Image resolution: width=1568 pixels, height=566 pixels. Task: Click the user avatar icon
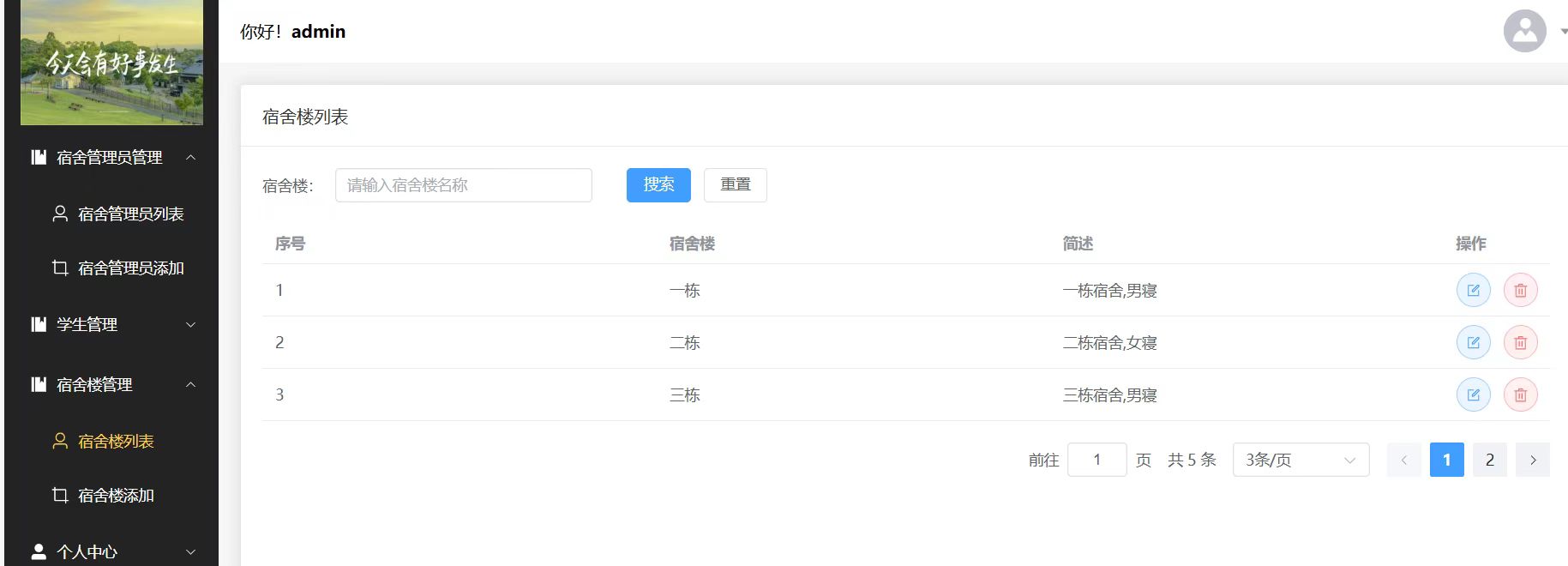pyautogui.click(x=1524, y=31)
